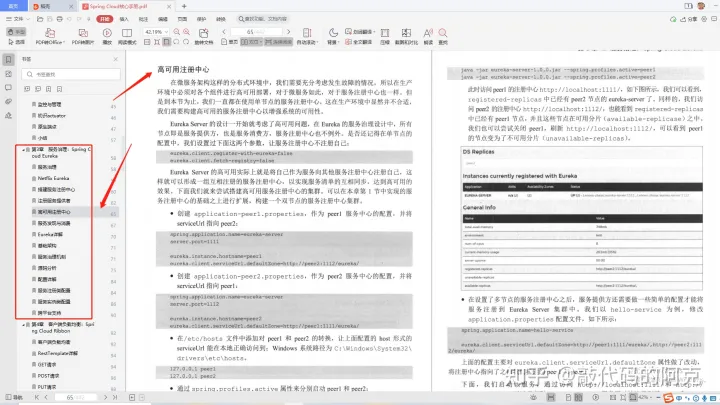Select the GET request bookmark

[47, 365]
